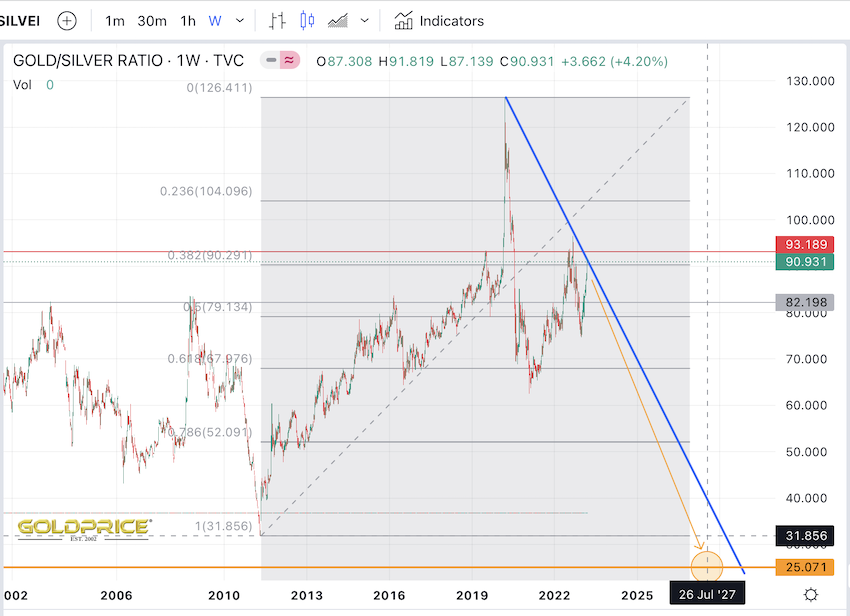850x616 pixels.
Task: Select the candlestick chart style icon
Action: (x=307, y=20)
